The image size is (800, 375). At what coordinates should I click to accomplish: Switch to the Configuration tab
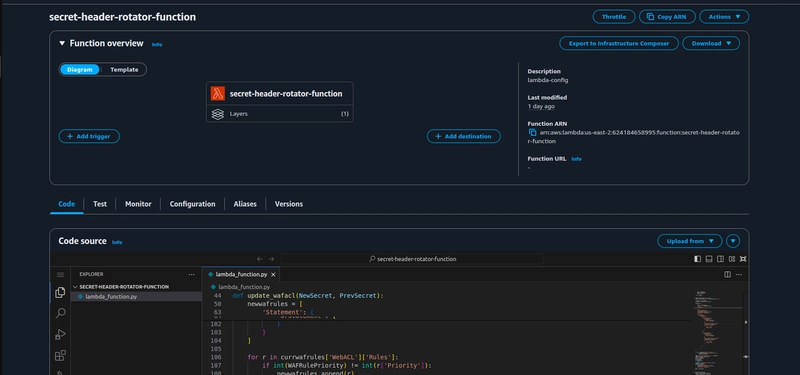pyautogui.click(x=192, y=204)
